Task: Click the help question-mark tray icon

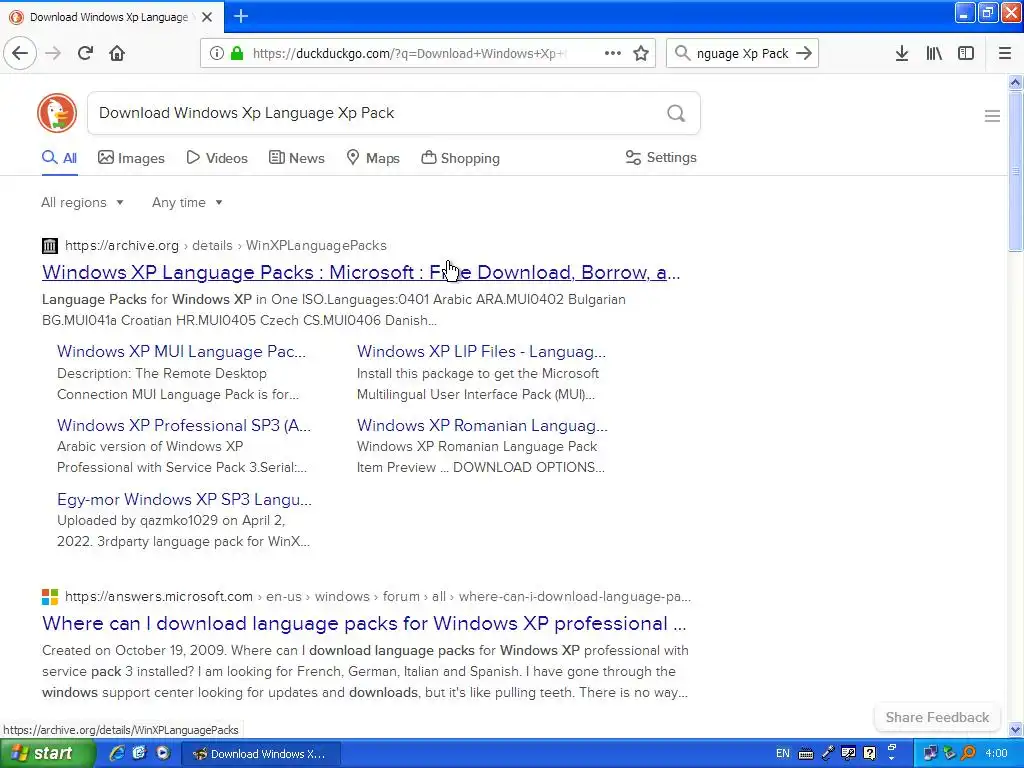Action: (x=869, y=754)
